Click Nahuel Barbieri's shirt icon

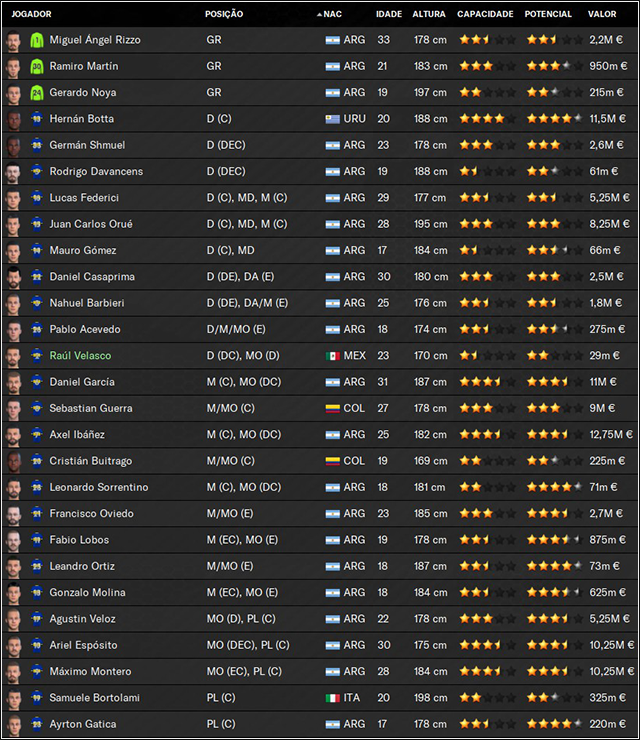tap(37, 303)
